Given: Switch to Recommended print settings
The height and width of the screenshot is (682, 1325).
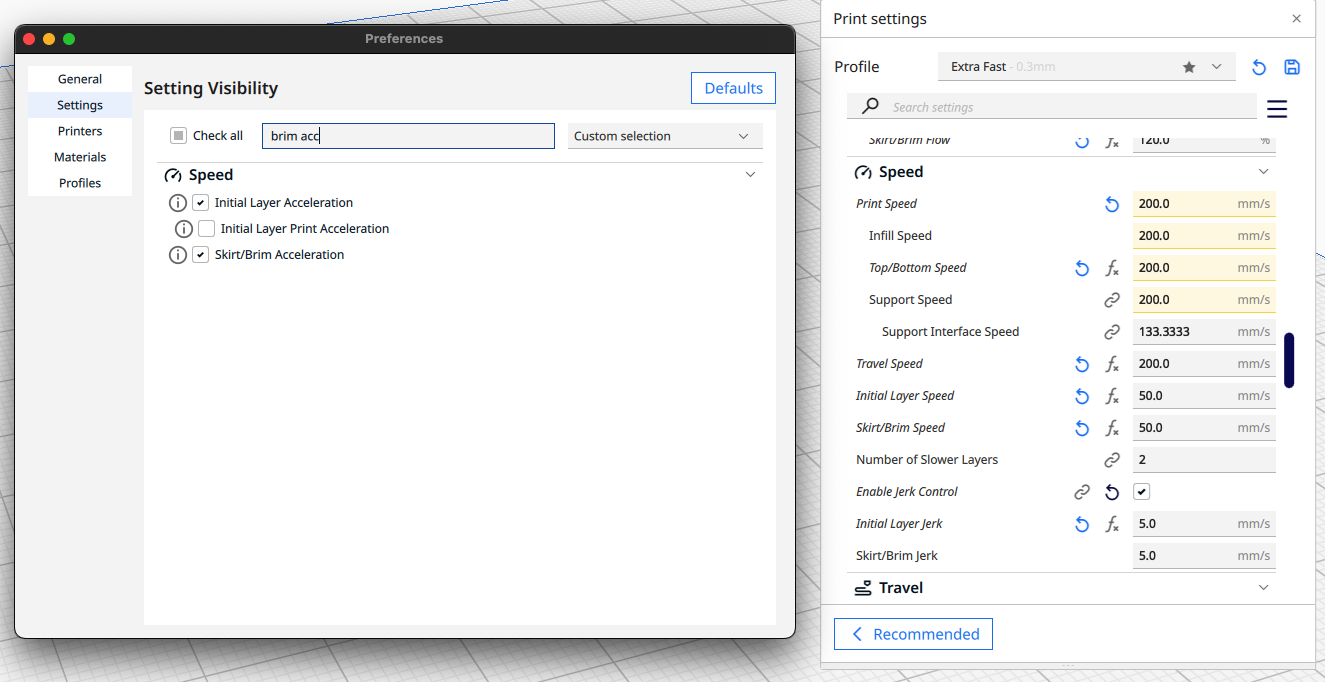Looking at the screenshot, I should (912, 633).
